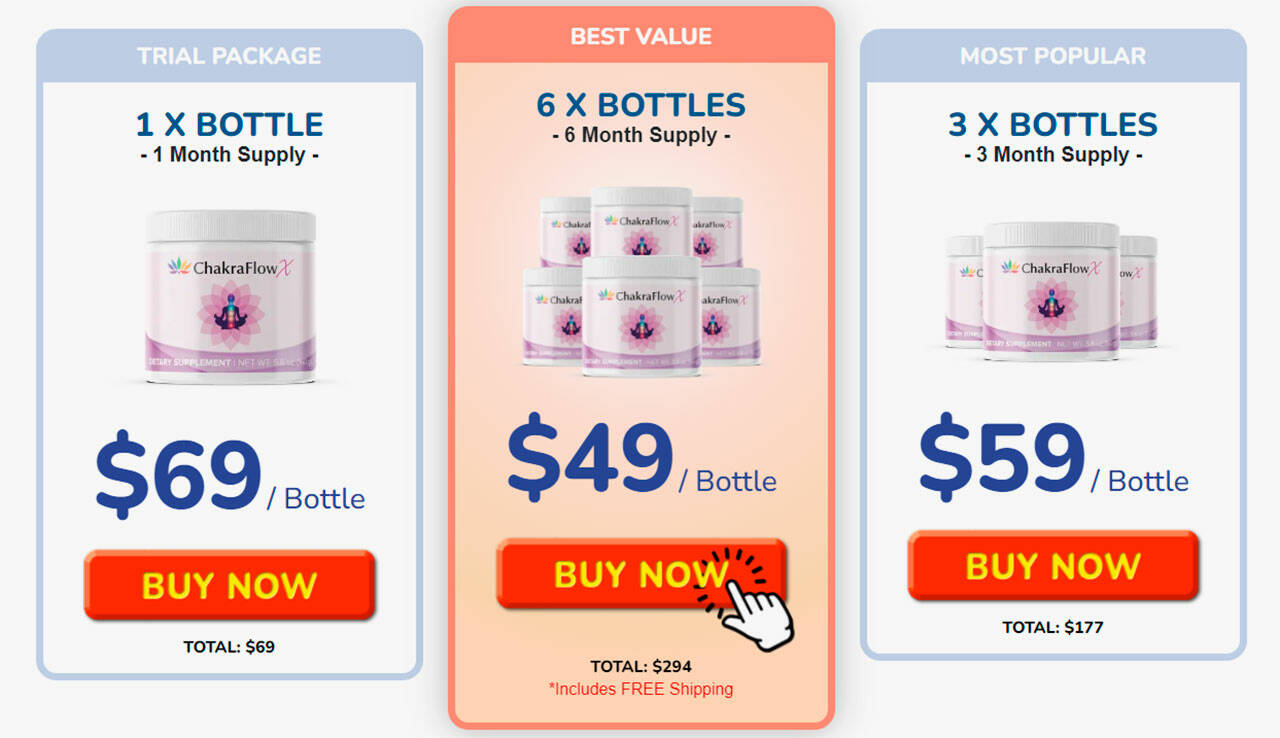Select the BEST VALUE header
This screenshot has width=1280, height=738.
point(641,37)
